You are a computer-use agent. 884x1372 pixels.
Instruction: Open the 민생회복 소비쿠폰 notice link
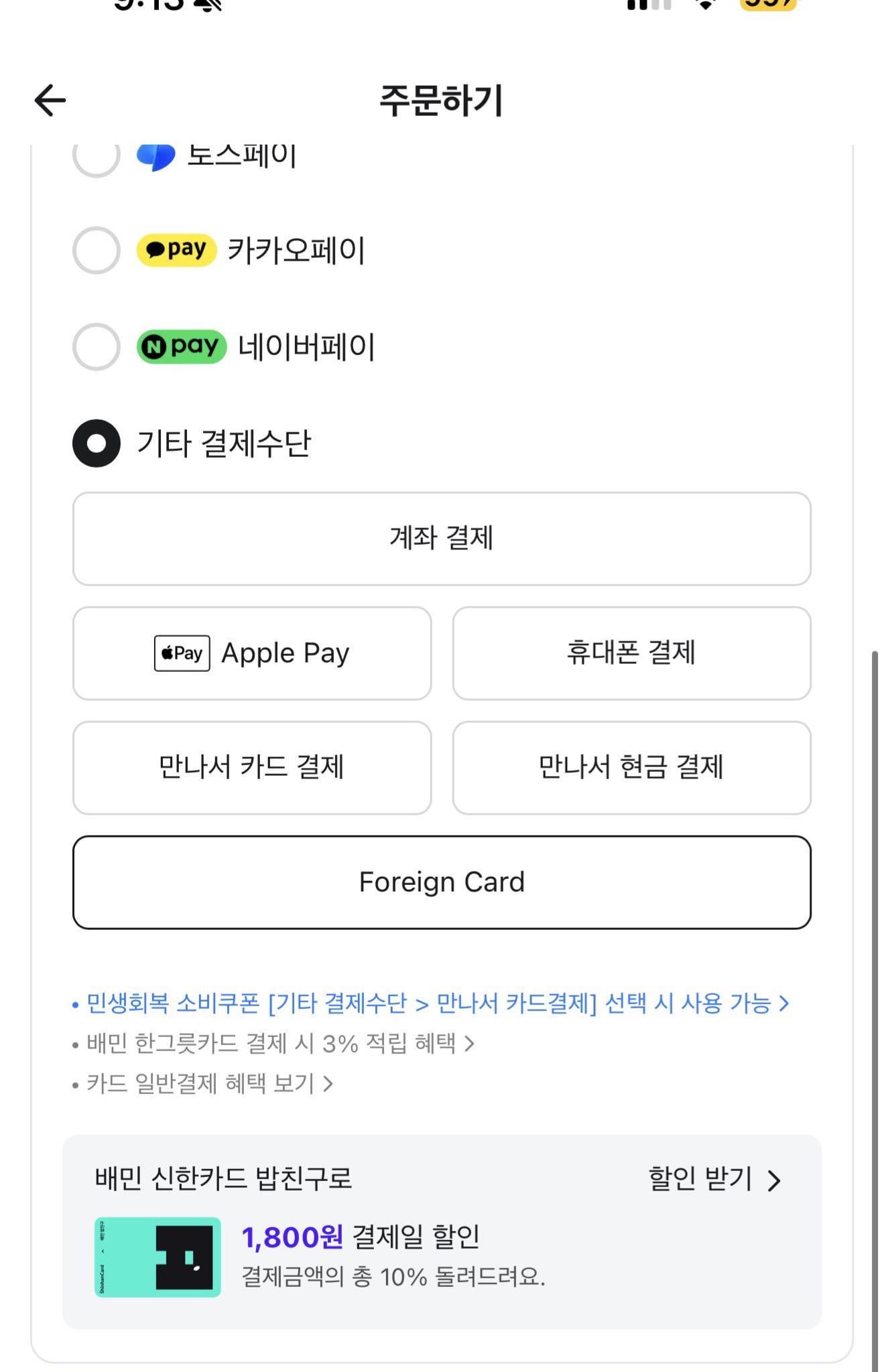431,1004
